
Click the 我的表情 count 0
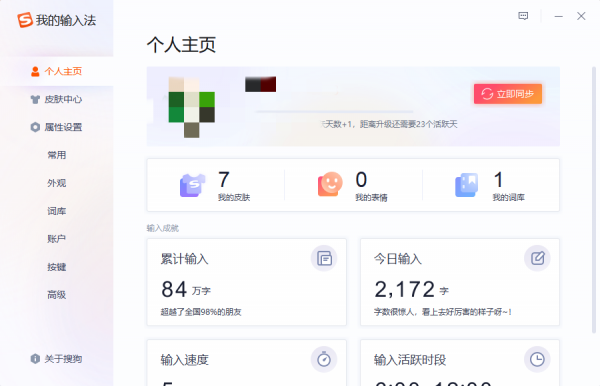pyautogui.click(x=361, y=179)
